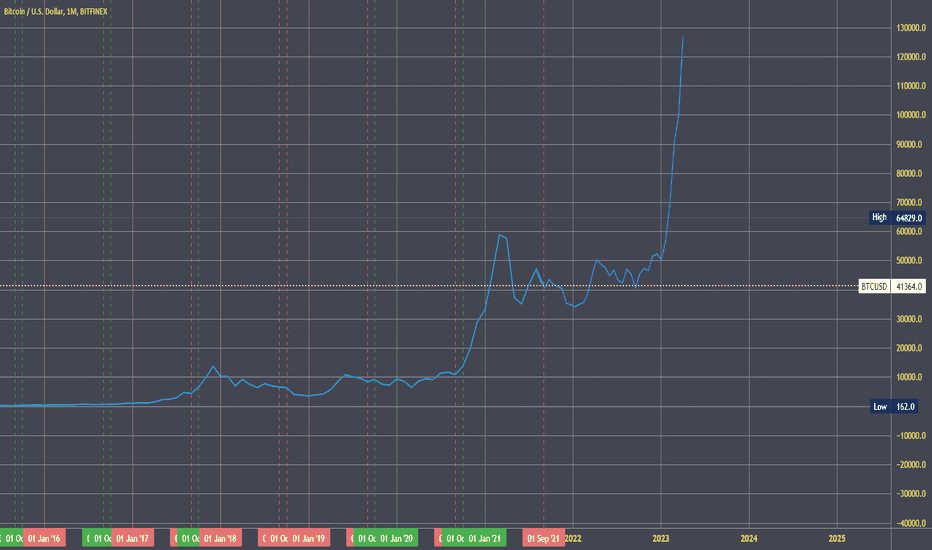
Task: Click the 20000.0 price axis value
Action: point(911,348)
